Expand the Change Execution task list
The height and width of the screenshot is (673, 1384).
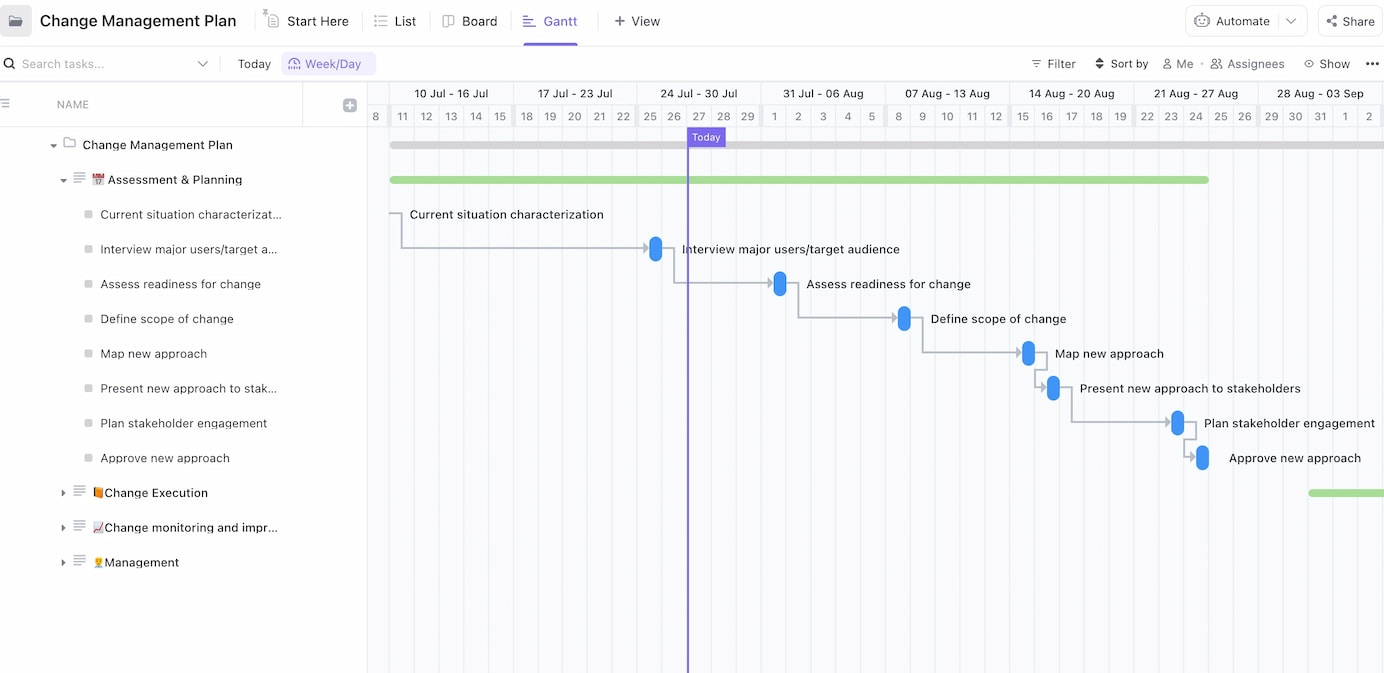[x=63, y=492]
